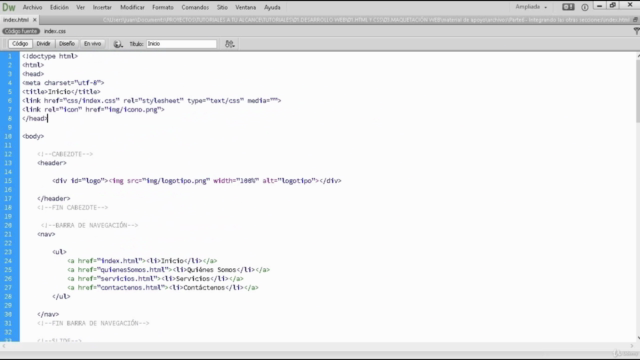Viewport: 640px width, 360px height.
Task: Open the Ventana menu
Action: [x=245, y=7]
